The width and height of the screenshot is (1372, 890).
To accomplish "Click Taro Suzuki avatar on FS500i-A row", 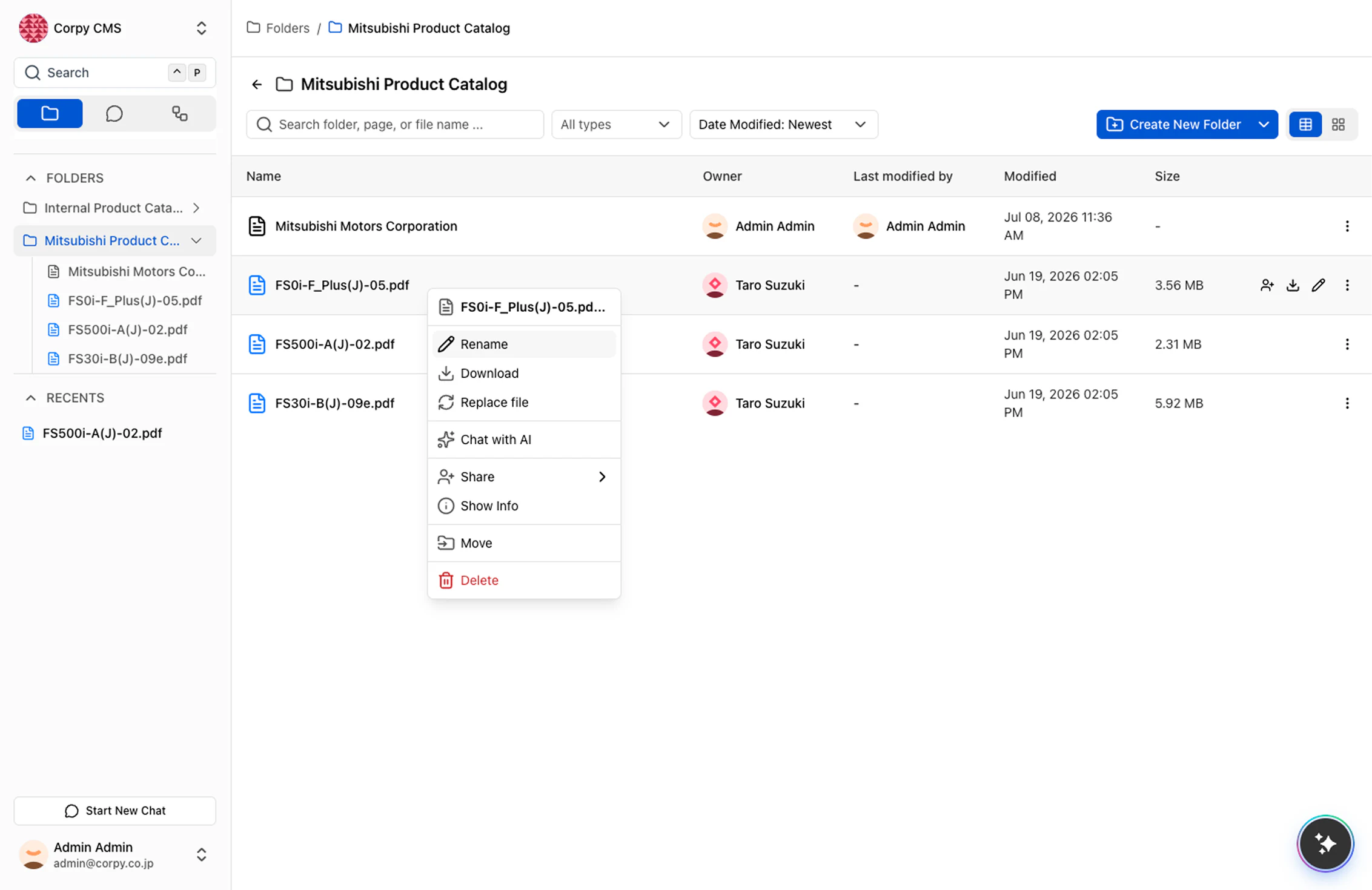I will (715, 344).
